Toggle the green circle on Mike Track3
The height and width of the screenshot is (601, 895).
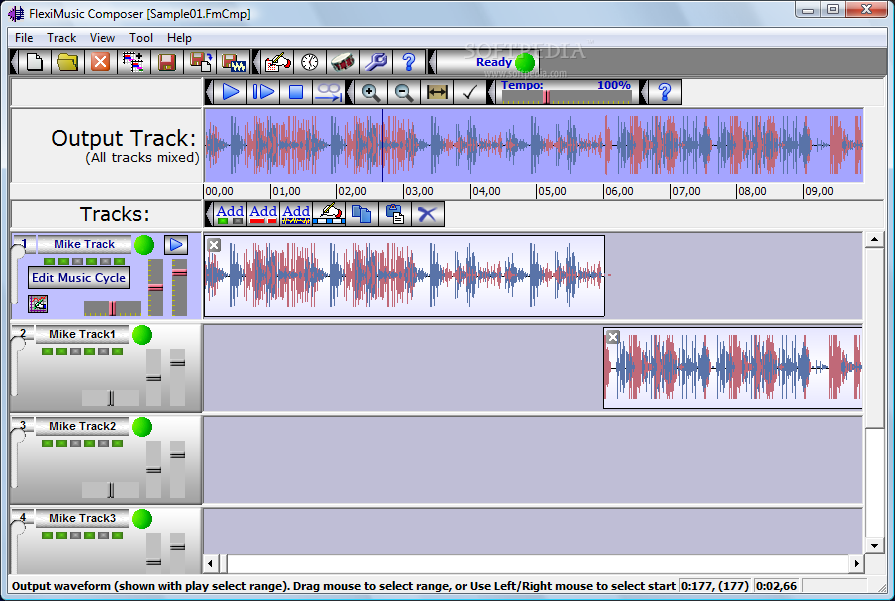pyautogui.click(x=142, y=519)
